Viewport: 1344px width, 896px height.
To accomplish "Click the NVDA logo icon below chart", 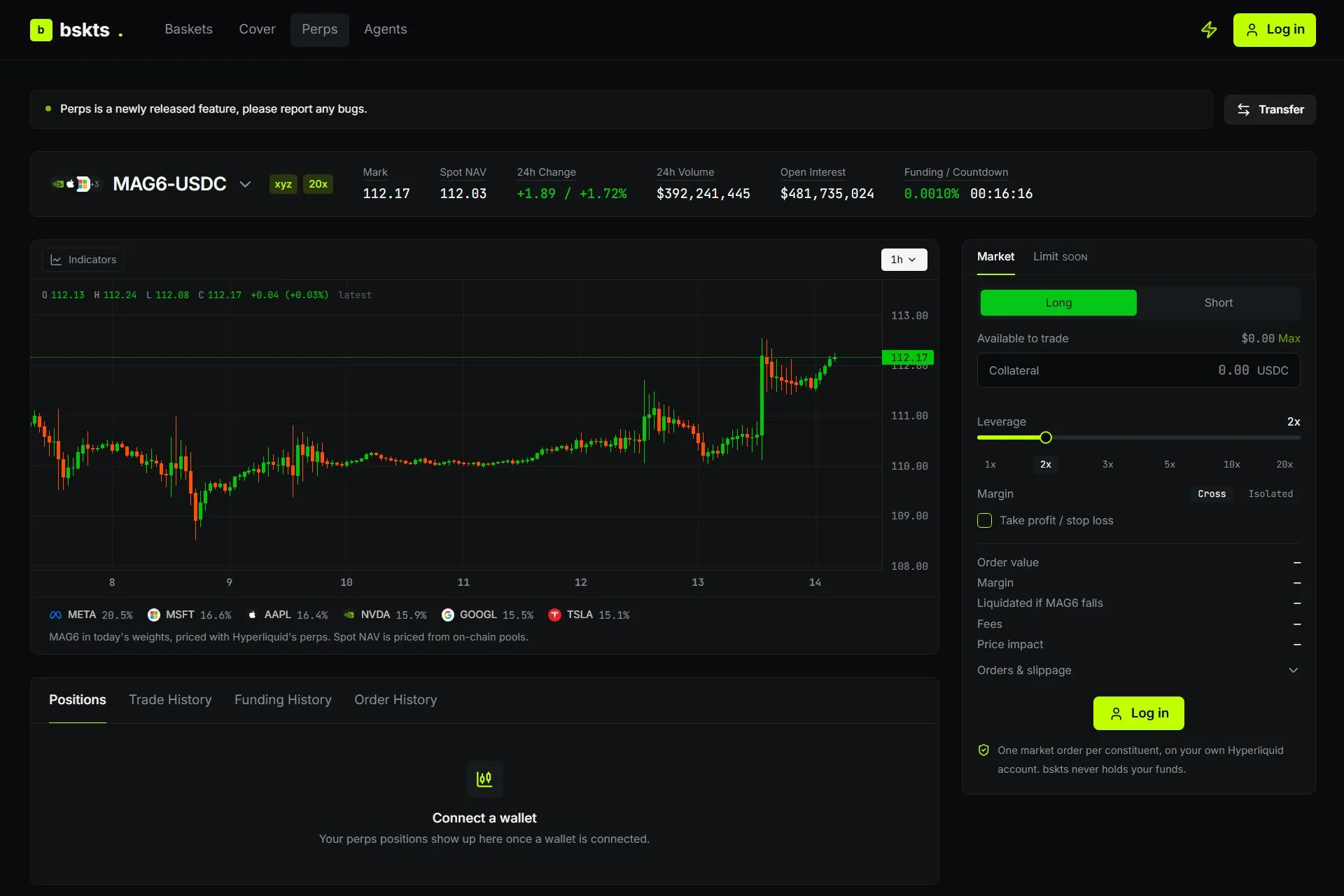I will (349, 615).
